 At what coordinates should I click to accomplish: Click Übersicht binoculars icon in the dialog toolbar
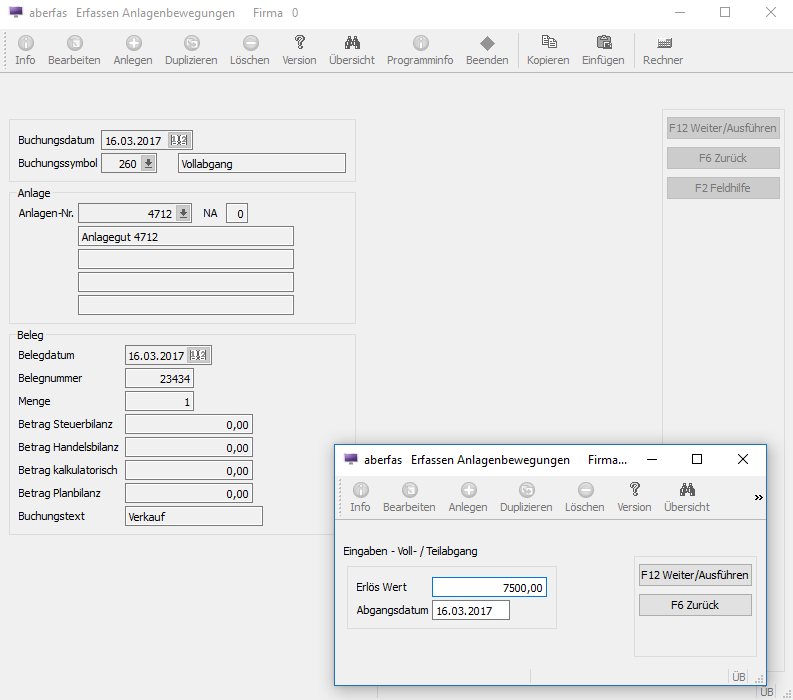[x=687, y=491]
